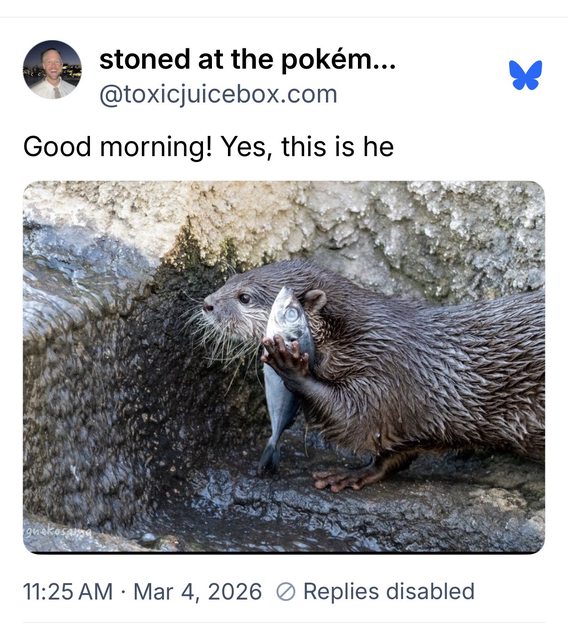Visit the @toxicjuicebox.com handle
The height and width of the screenshot is (640, 568).
218,95
